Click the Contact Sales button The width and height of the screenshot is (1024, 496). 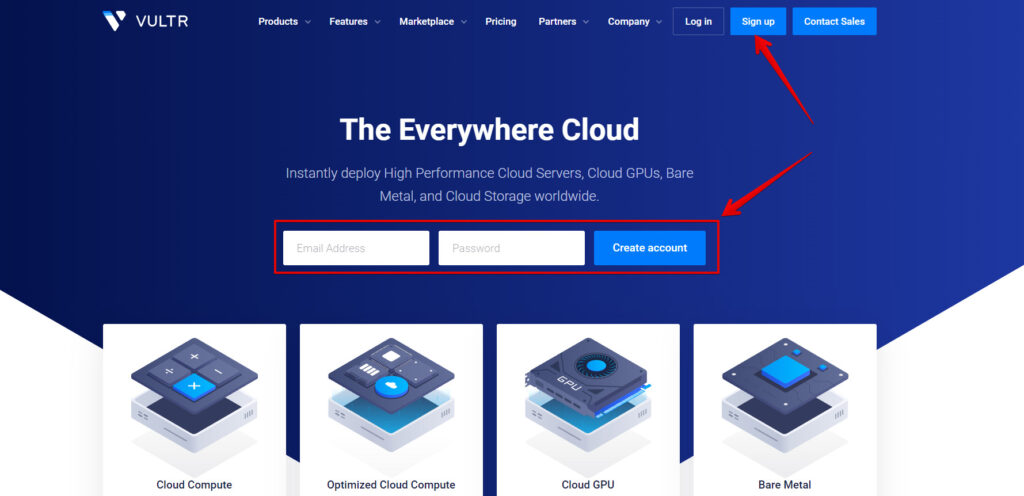point(835,22)
